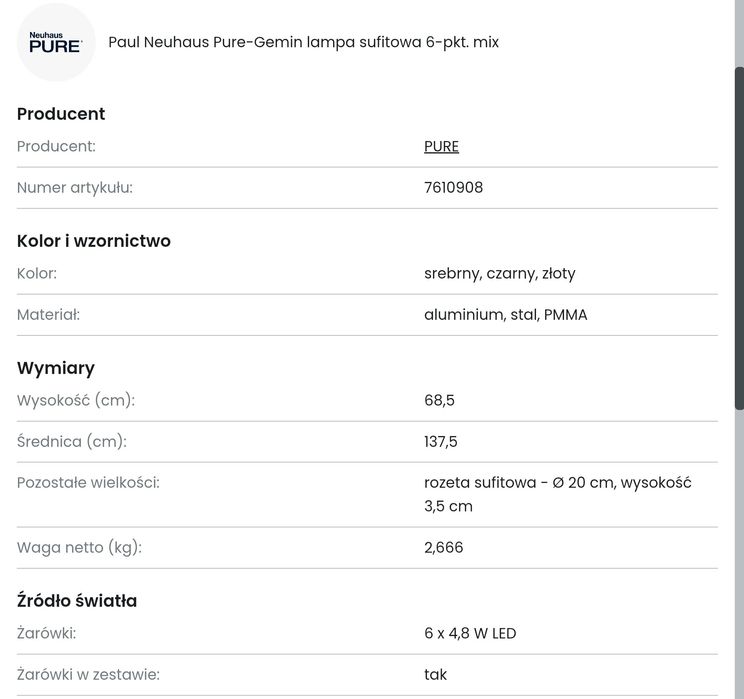Click the Żarówki w zestawie value tak
This screenshot has height=699, width=744.
pyautogui.click(x=435, y=674)
